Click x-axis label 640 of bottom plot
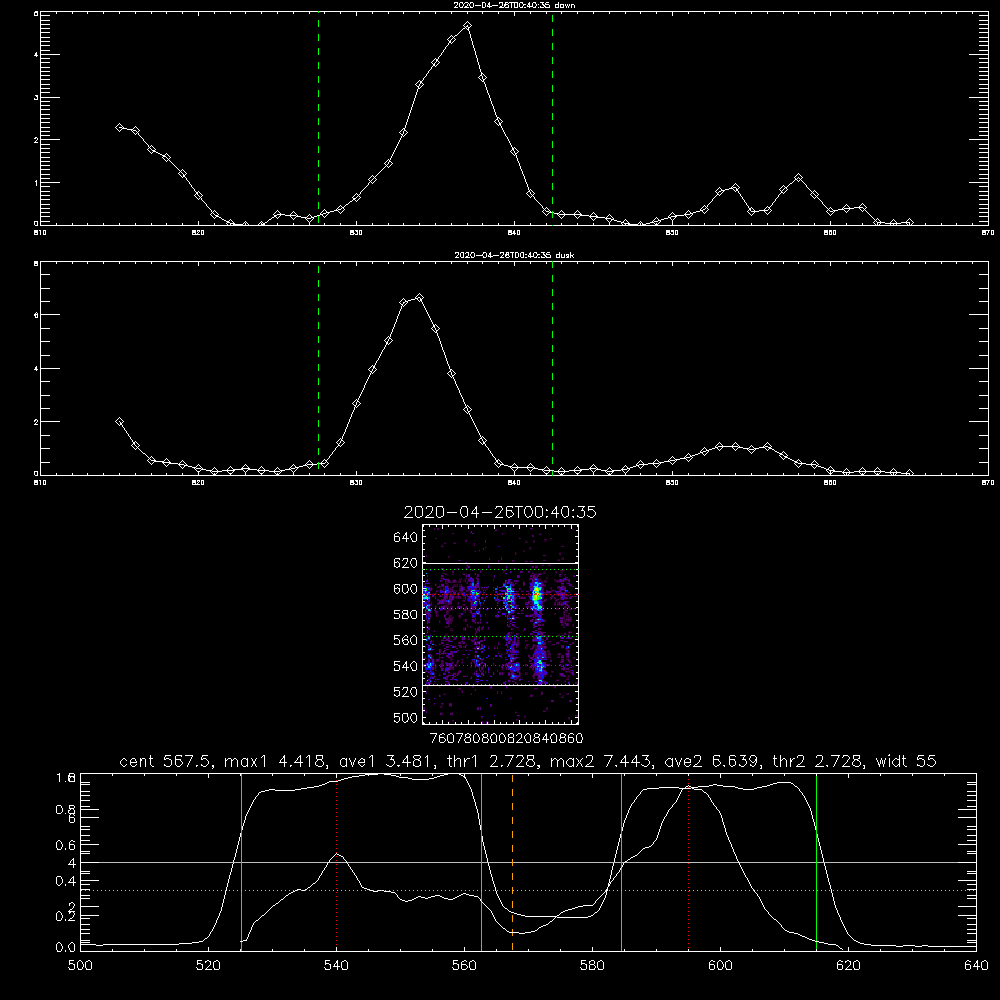The image size is (1000, 1000). [x=976, y=966]
